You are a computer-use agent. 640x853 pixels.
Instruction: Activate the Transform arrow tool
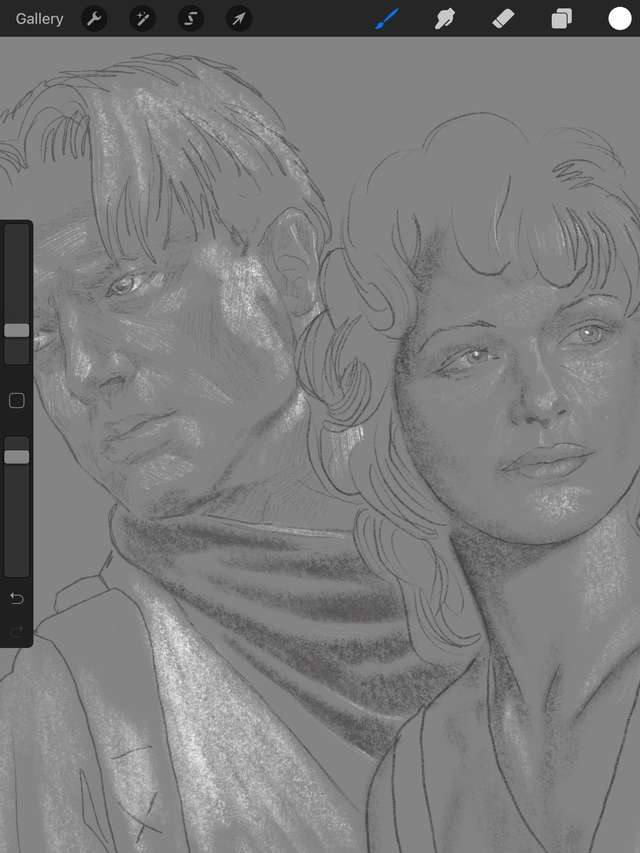pyautogui.click(x=239, y=18)
